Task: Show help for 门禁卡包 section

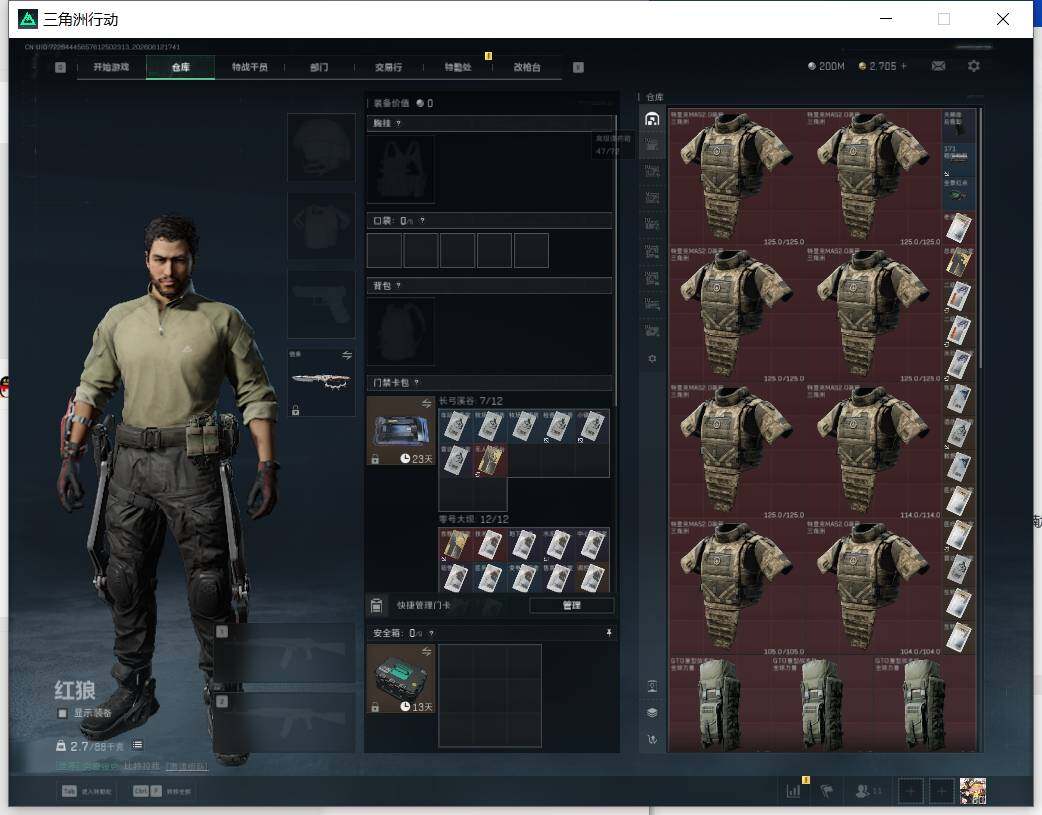Action: tap(417, 382)
